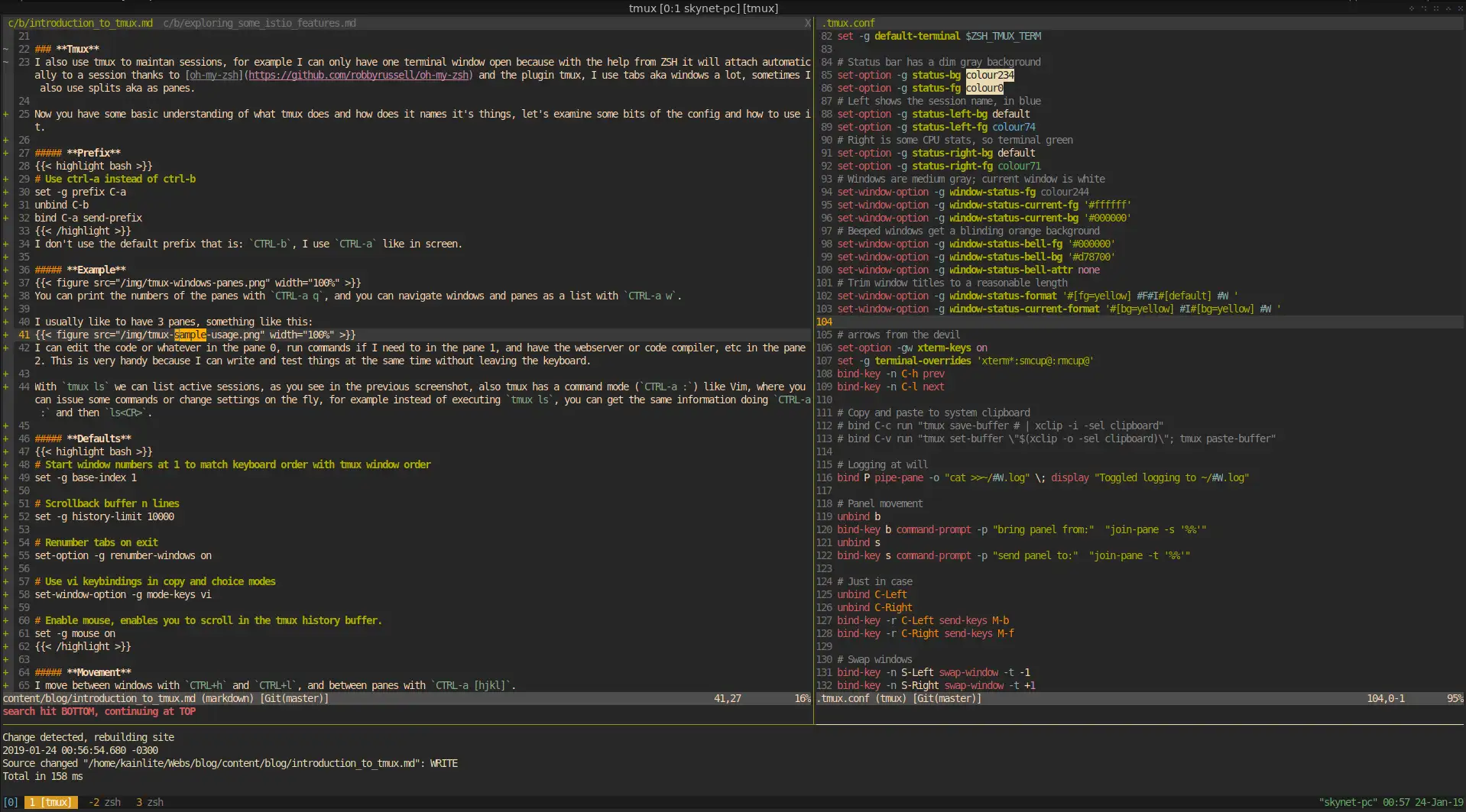
Task: Click the comment '# Panel movement'
Action: [x=881, y=503]
